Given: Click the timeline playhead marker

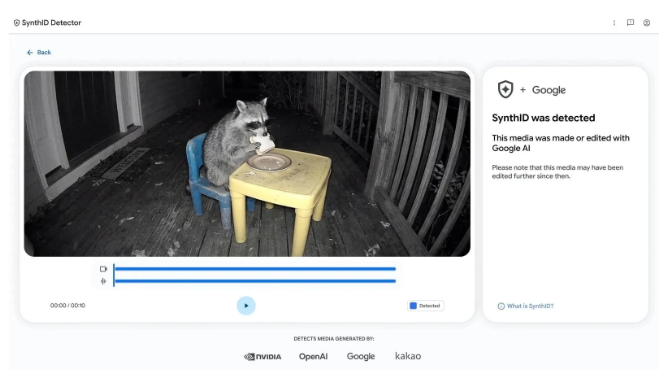Looking at the screenshot, I should (114, 275).
